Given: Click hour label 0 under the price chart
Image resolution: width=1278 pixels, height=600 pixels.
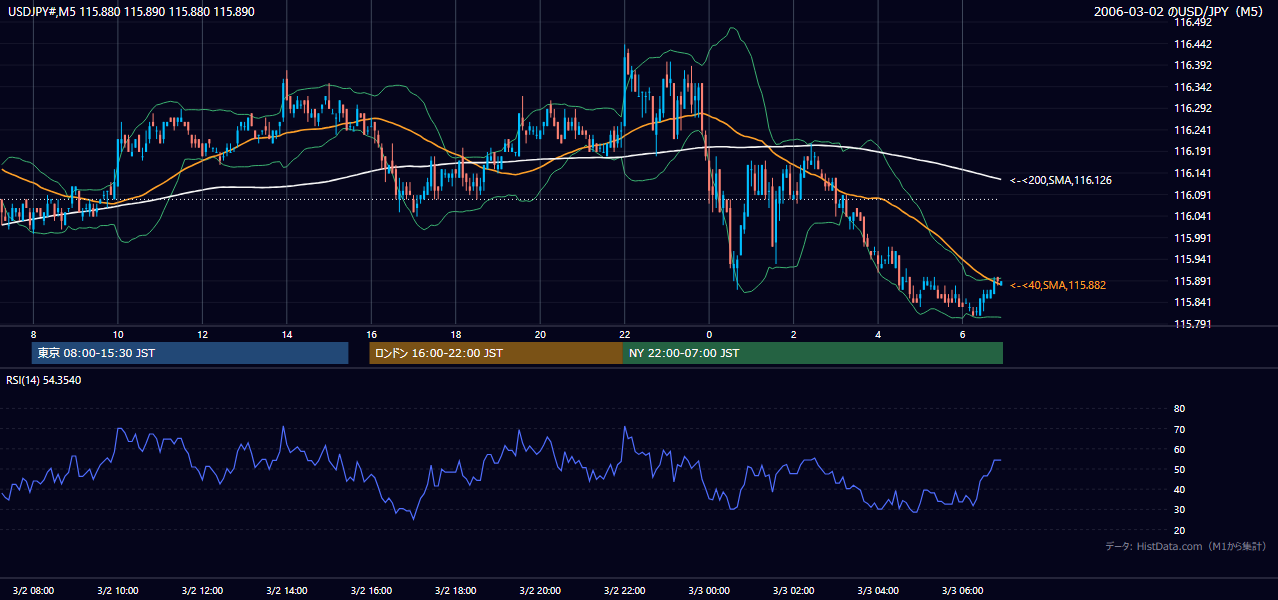Looking at the screenshot, I should (709, 334).
